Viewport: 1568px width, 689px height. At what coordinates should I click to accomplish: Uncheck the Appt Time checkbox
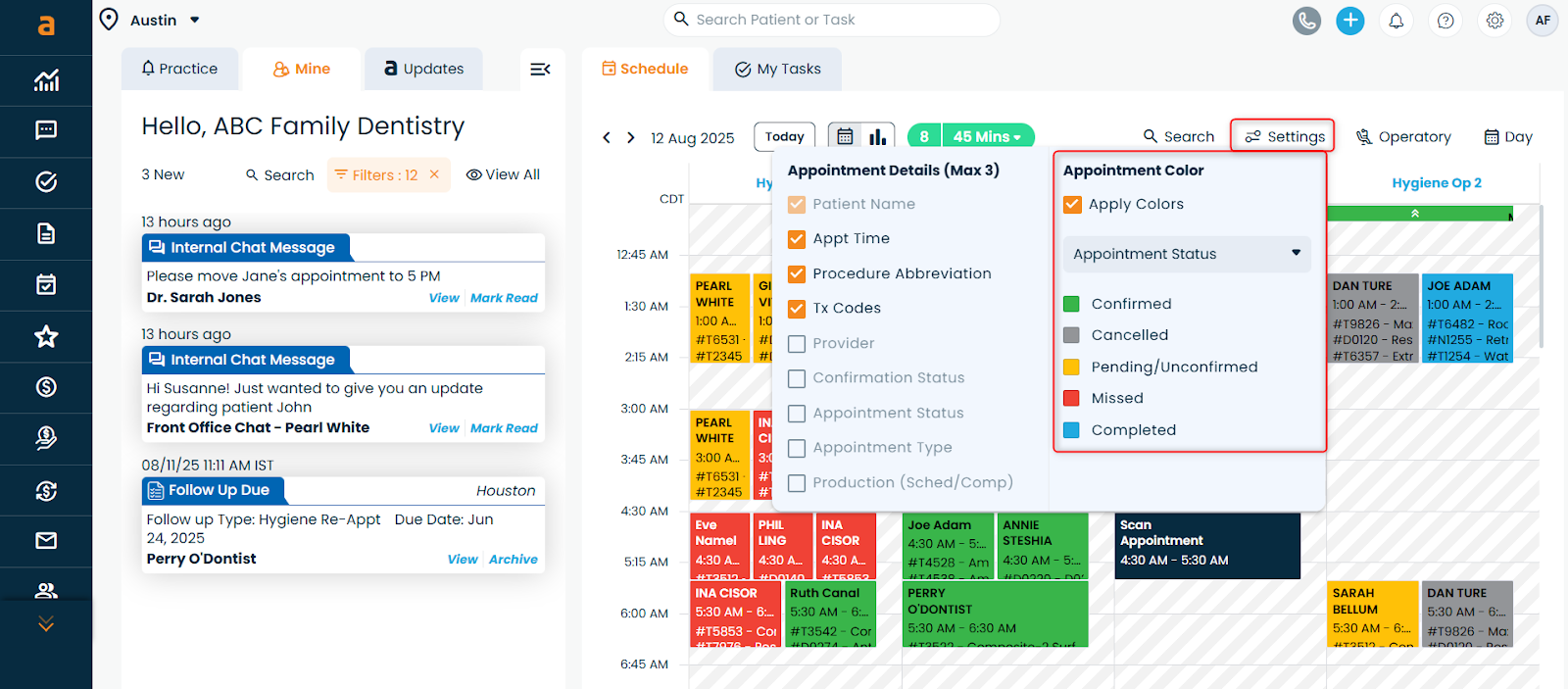point(797,239)
